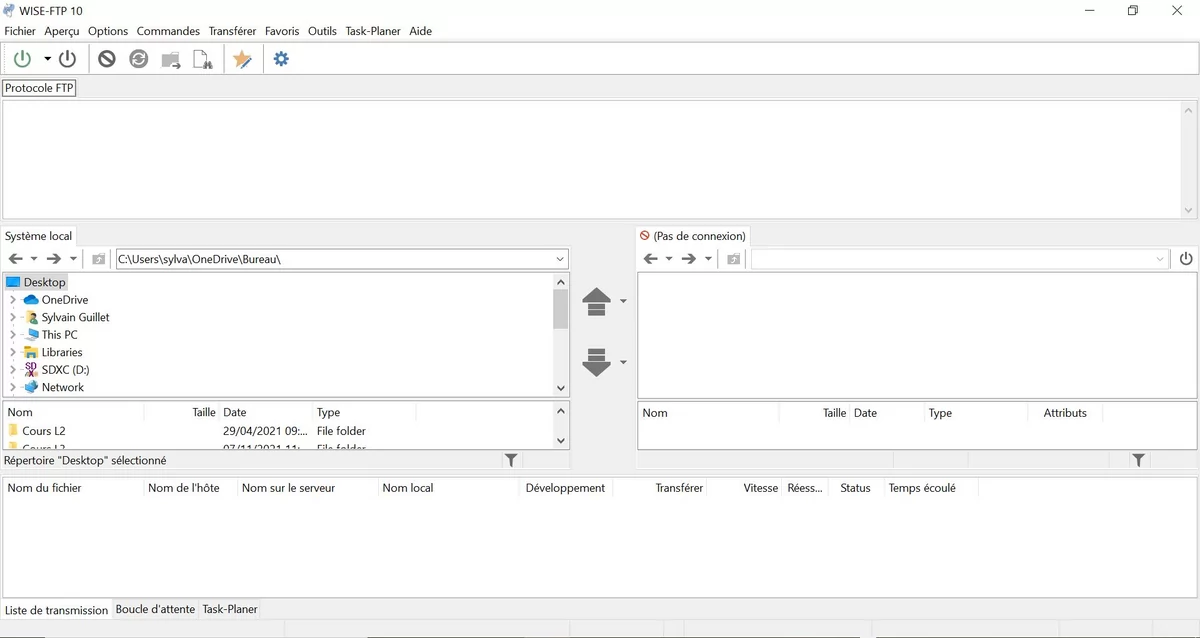Select the Système local tab
The width and height of the screenshot is (1200, 638).
[x=39, y=236]
